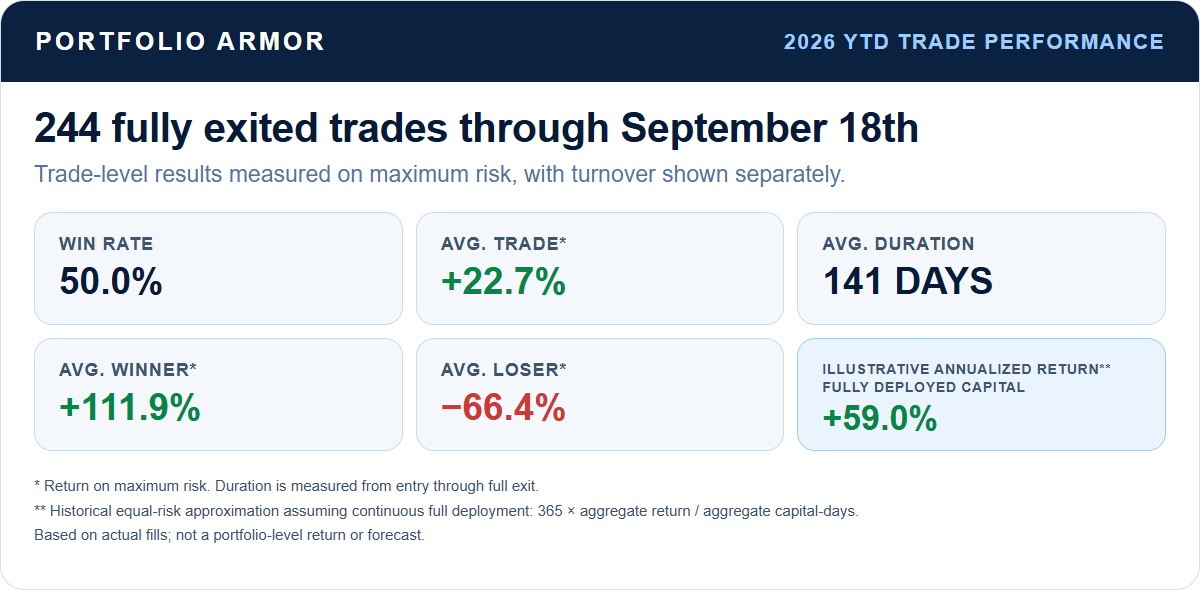The height and width of the screenshot is (590, 1200).
Task: Click the 'Based on actual fills' disclaimer line
Action: point(230,535)
